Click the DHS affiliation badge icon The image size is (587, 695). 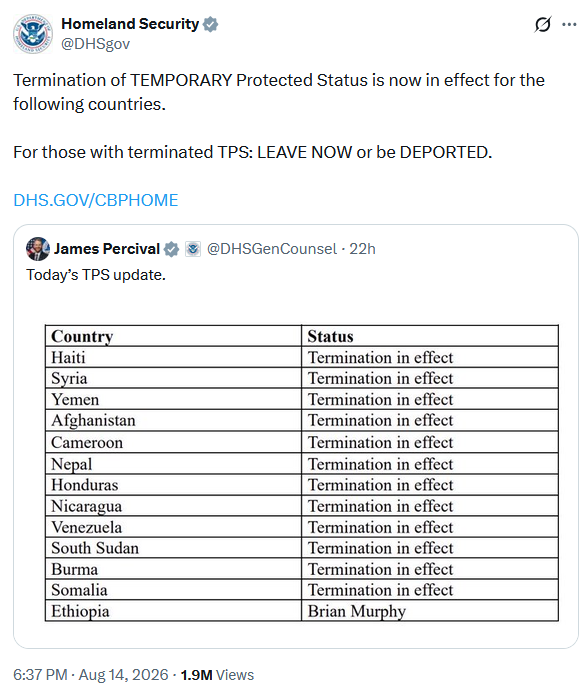pyautogui.click(x=193, y=249)
